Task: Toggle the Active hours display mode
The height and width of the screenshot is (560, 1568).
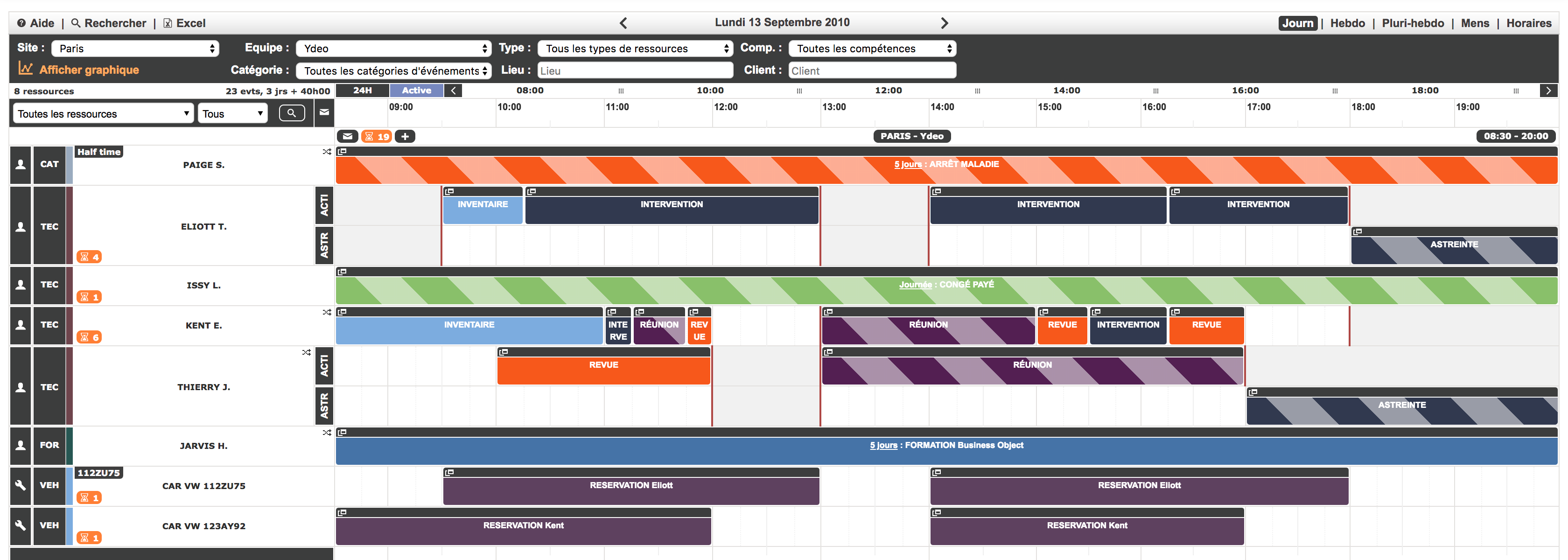Action: (416, 90)
